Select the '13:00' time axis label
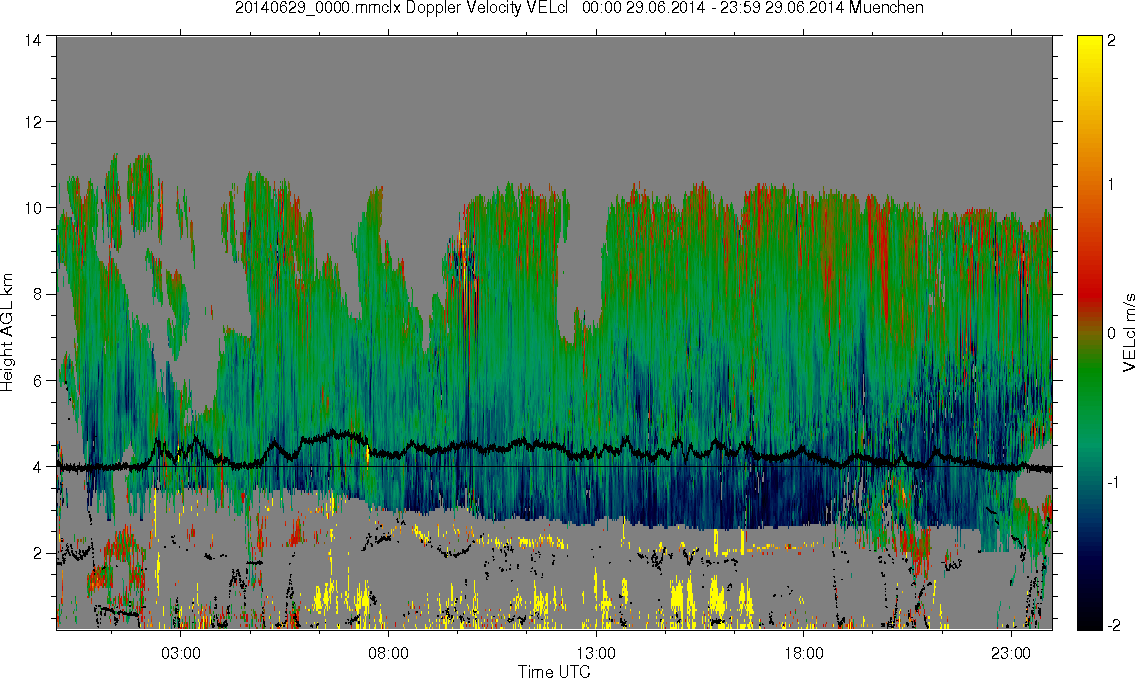1135x678 pixels. pyautogui.click(x=596, y=653)
